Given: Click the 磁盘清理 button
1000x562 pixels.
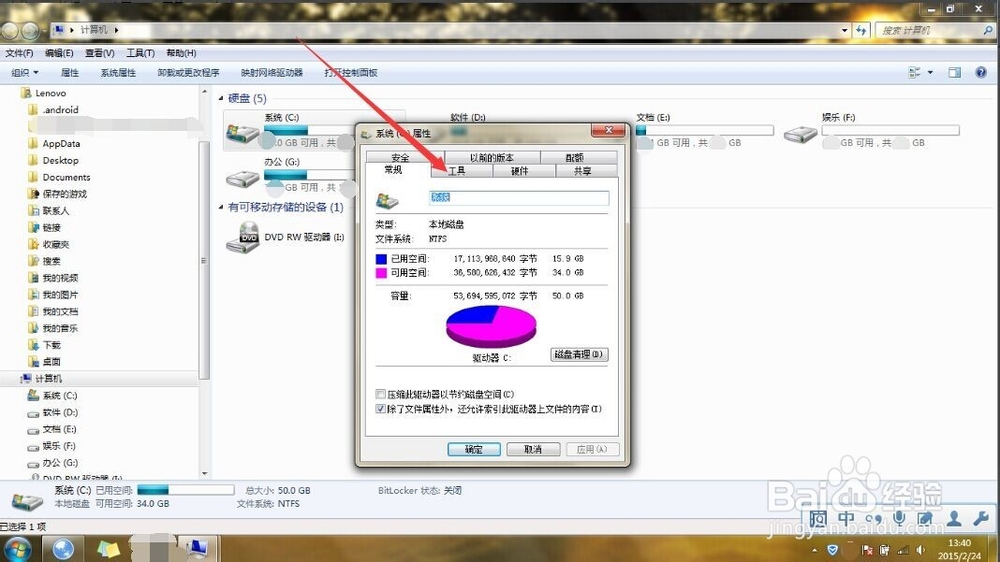Looking at the screenshot, I should tap(579, 355).
